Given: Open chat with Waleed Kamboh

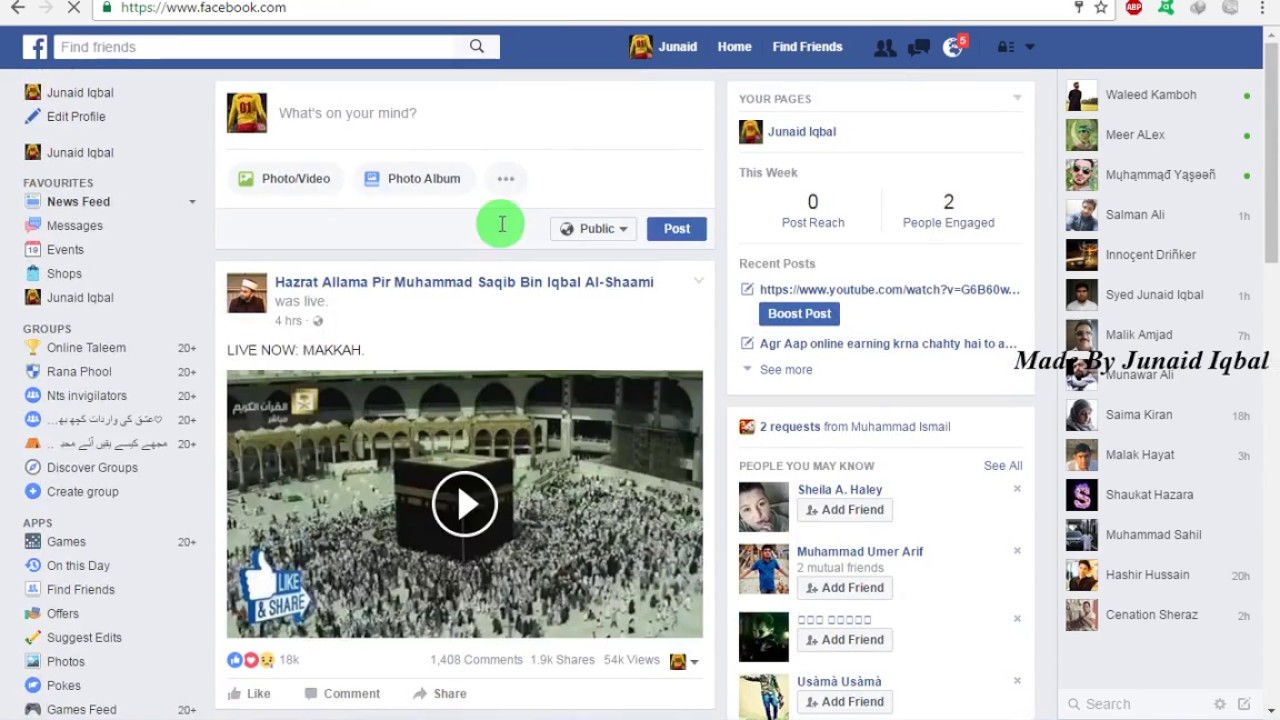Looking at the screenshot, I should point(1158,95).
